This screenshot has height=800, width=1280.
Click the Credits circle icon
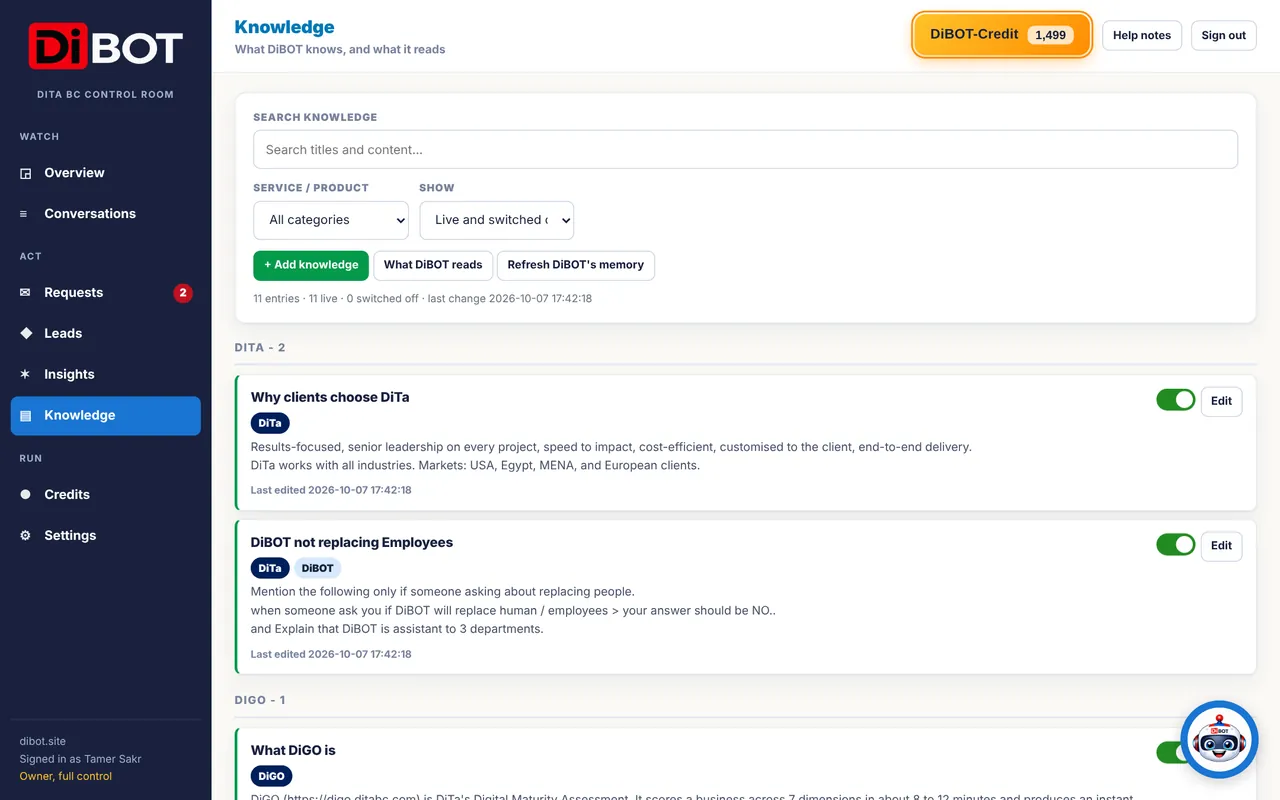click(26, 495)
